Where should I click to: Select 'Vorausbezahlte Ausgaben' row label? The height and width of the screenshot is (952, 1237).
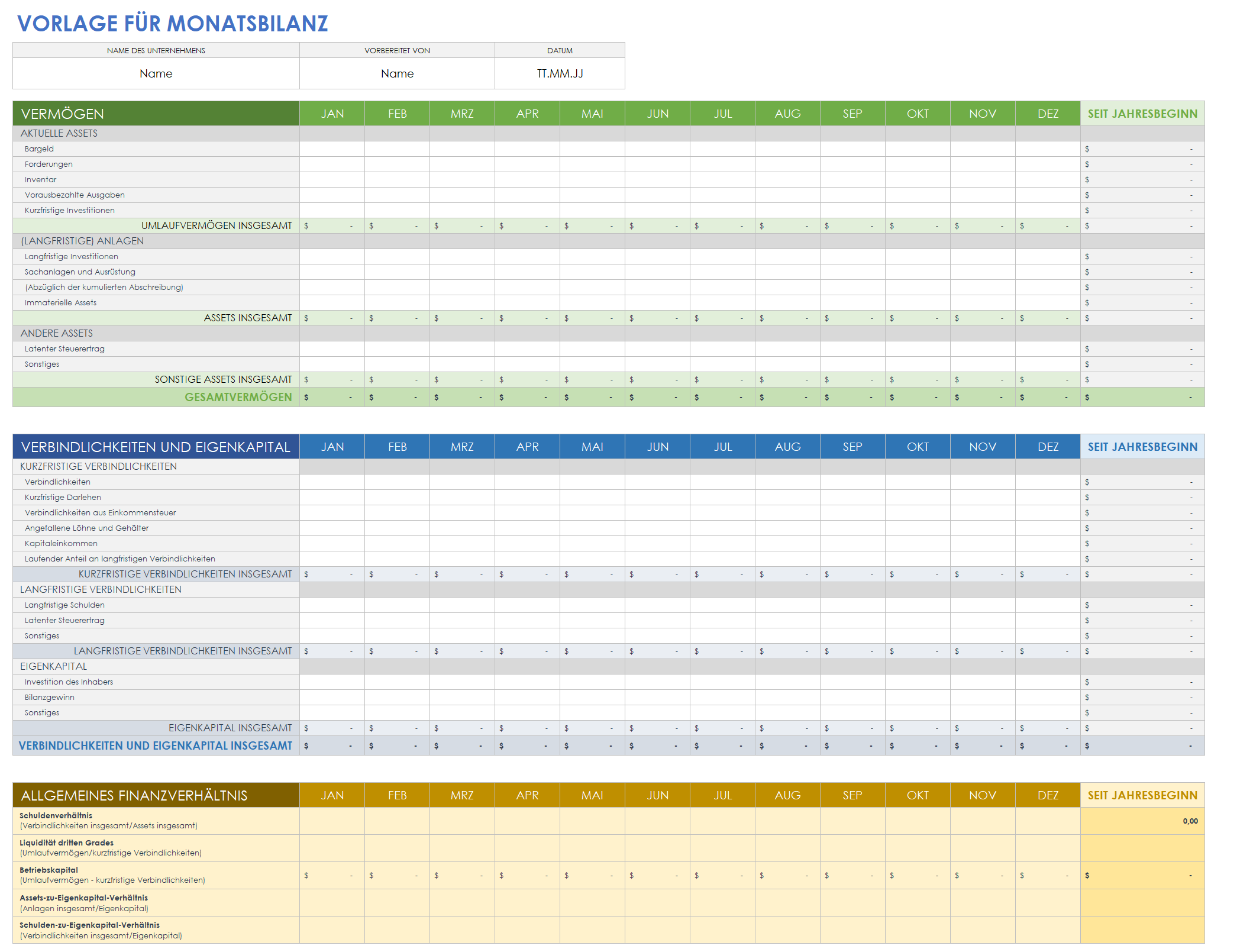pos(75,195)
